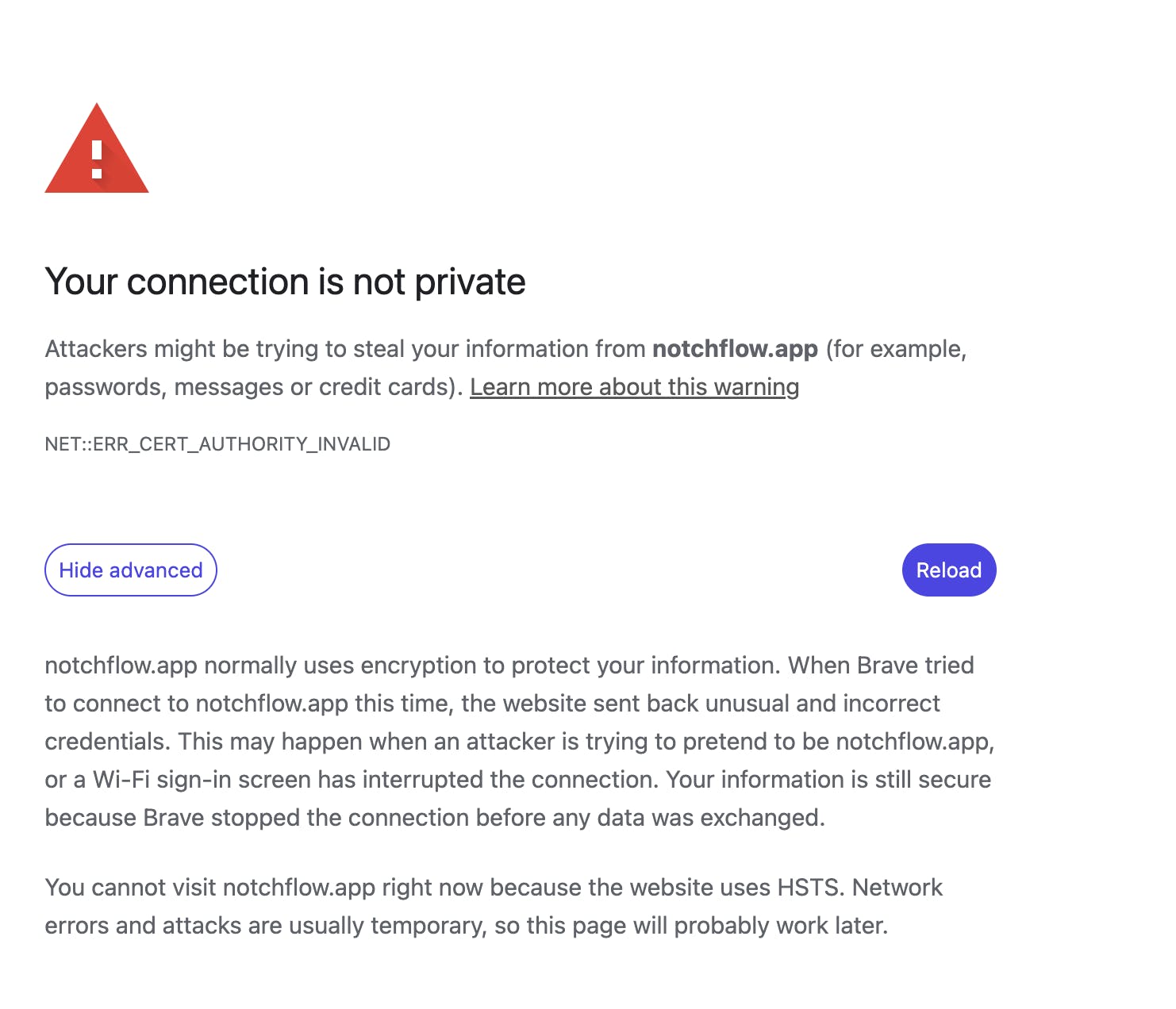Collapse details with the Hide advanced button

pyautogui.click(x=131, y=570)
